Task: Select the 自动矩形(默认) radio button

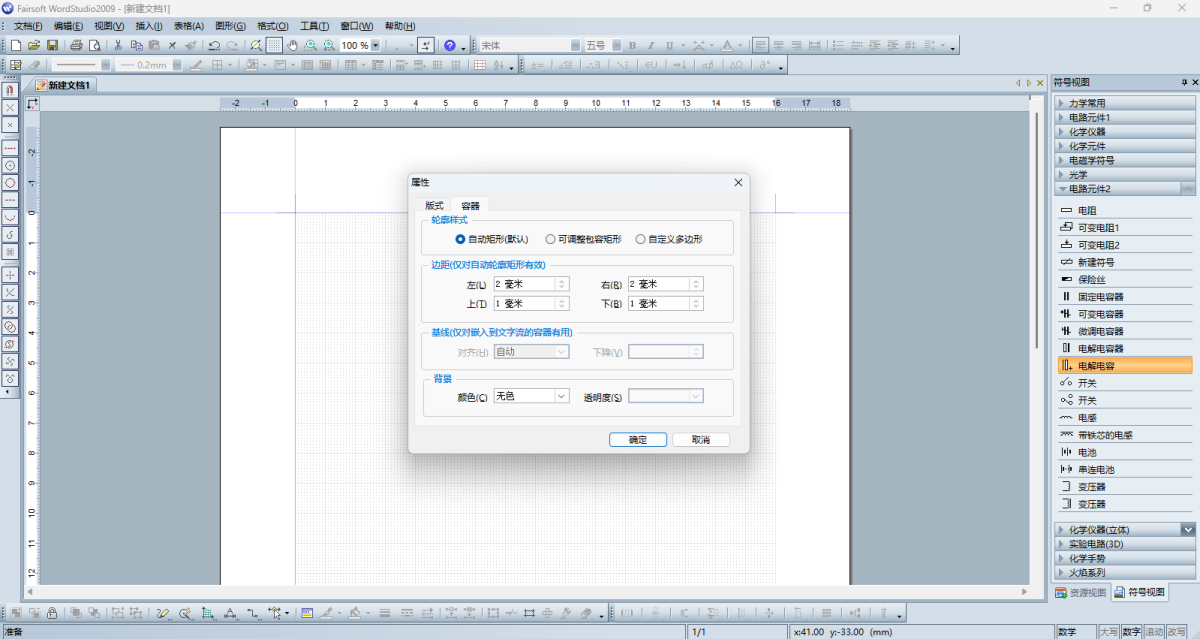Action: [x=460, y=239]
